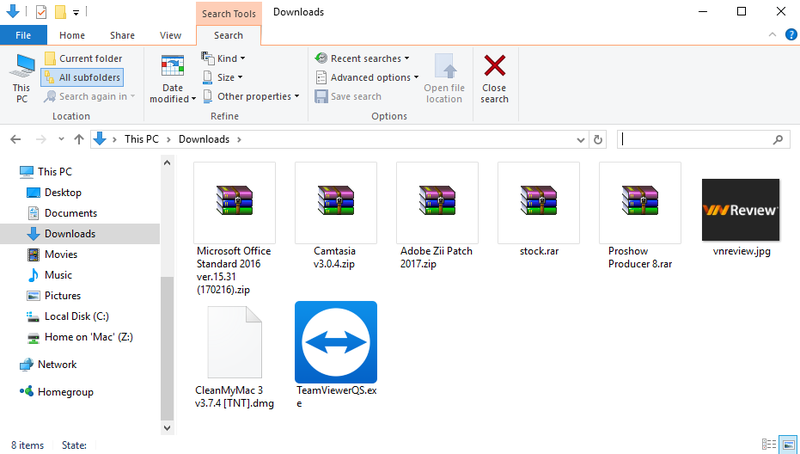Open the Recent searches dropdown
This screenshot has height=454, width=800.
tap(362, 59)
